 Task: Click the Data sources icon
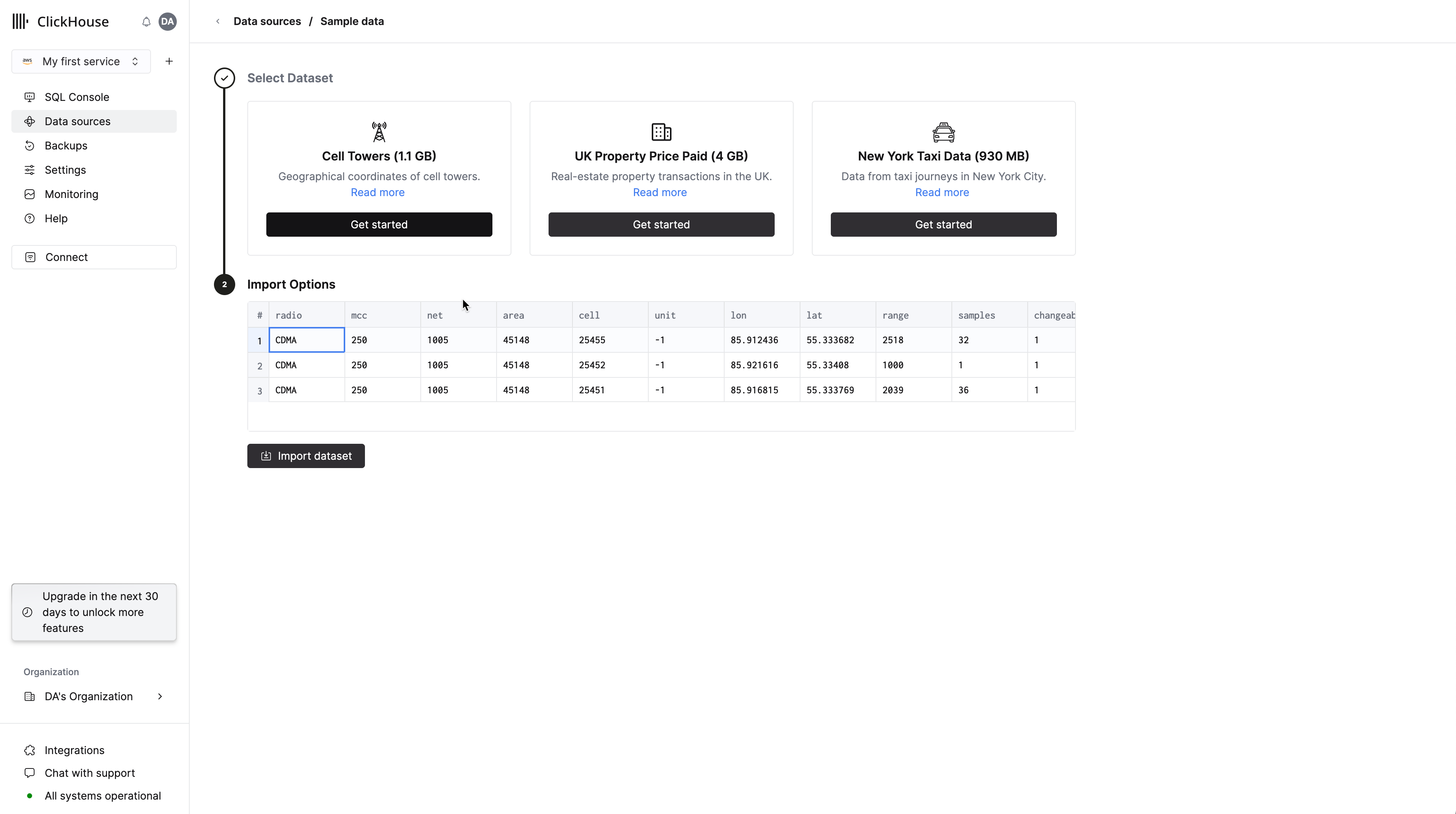(29, 121)
